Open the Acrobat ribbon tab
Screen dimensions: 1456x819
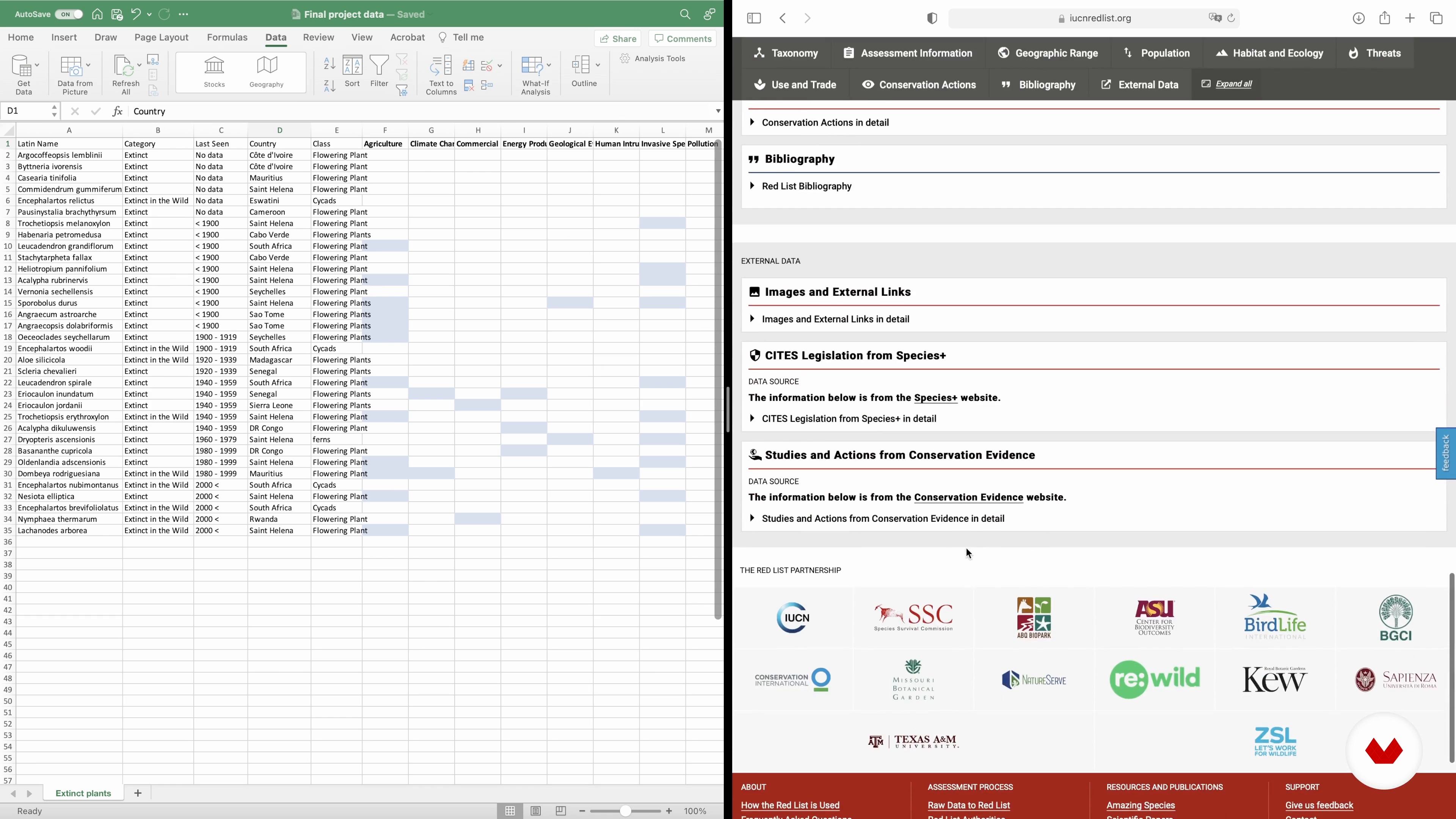click(407, 37)
